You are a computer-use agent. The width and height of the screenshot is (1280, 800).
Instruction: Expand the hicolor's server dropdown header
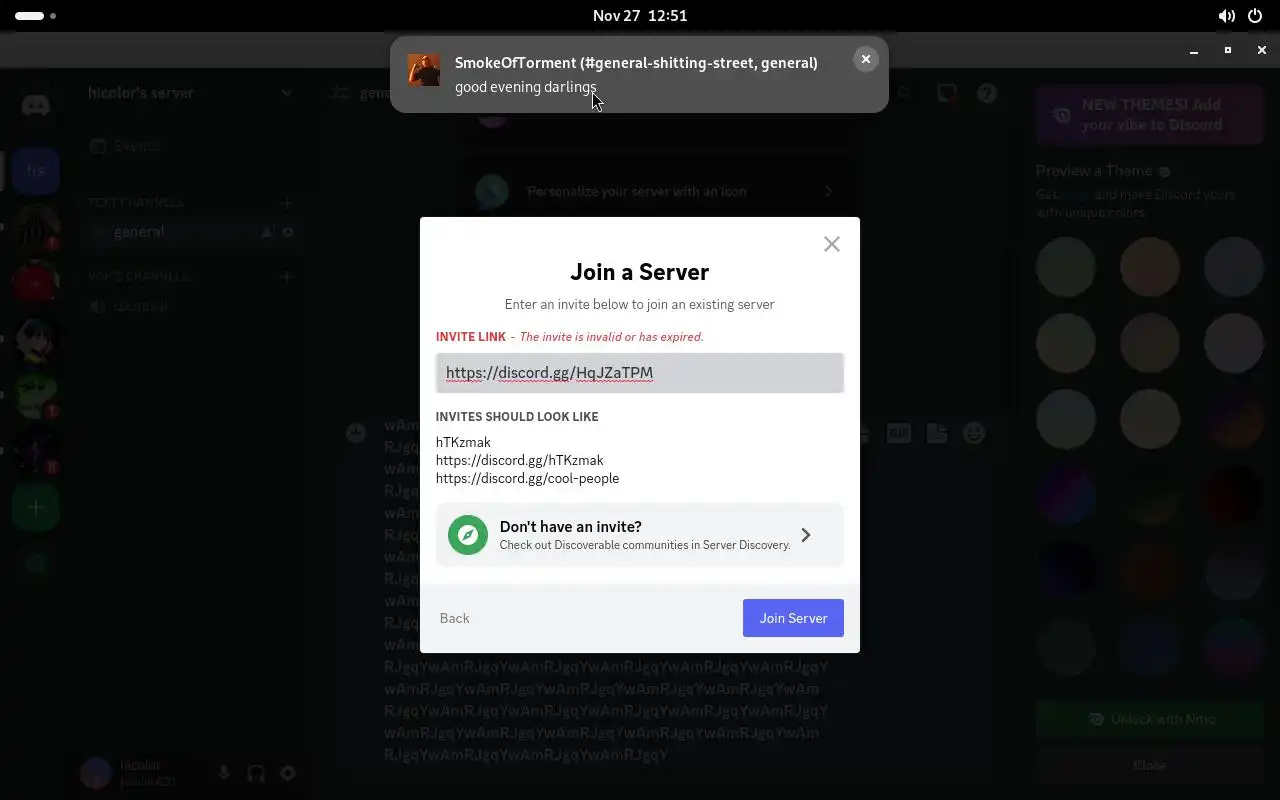pyautogui.click(x=190, y=93)
